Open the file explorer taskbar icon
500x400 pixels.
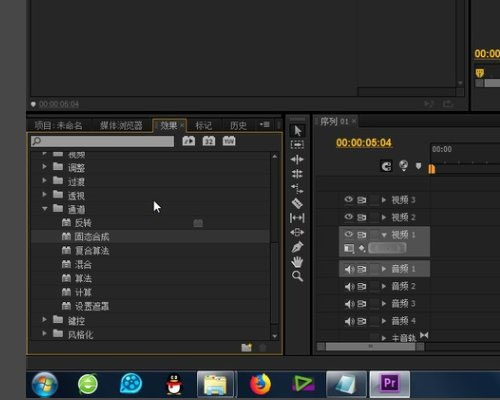215,384
